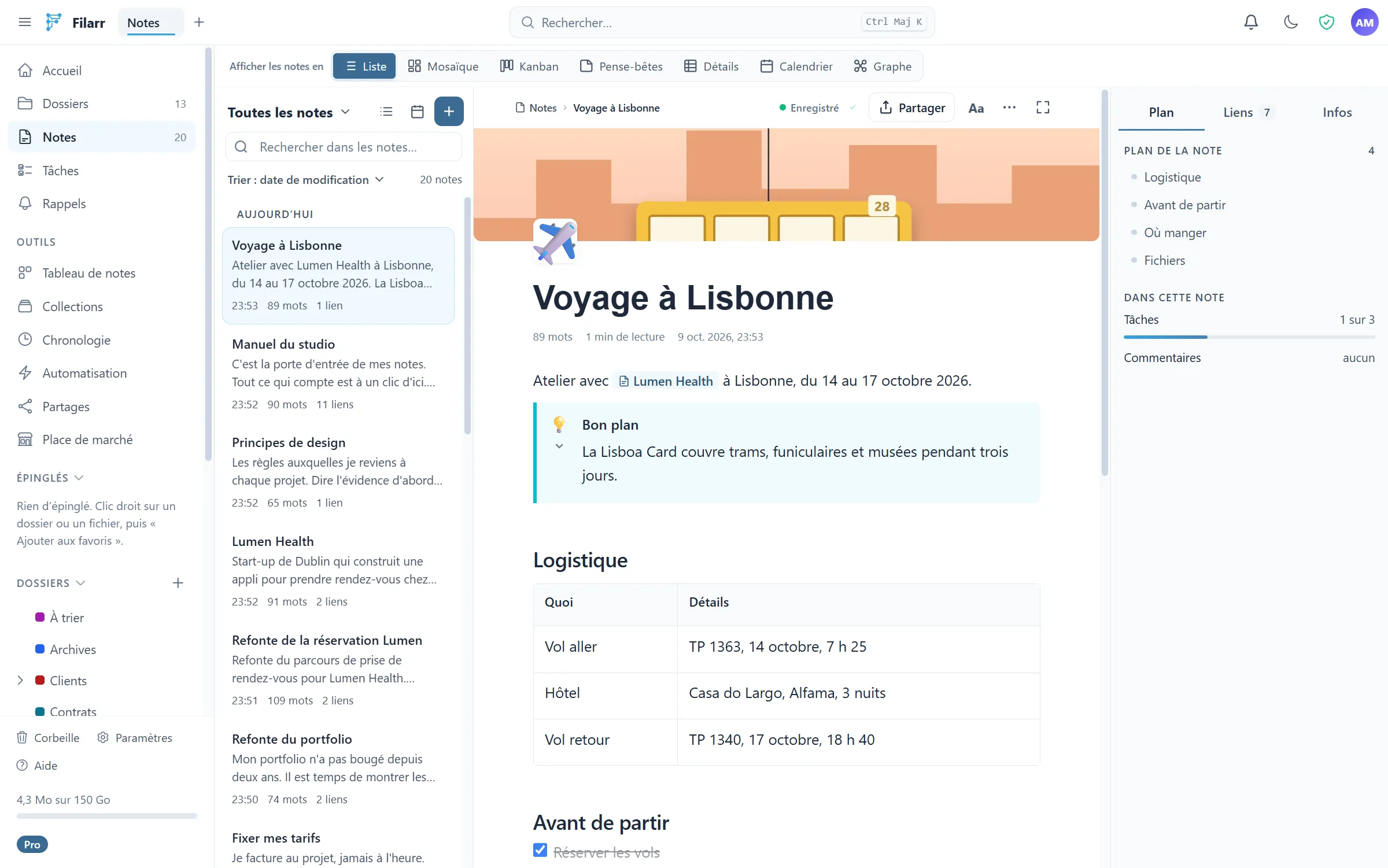Create new note with blue plus button
This screenshot has width=1388, height=868.
pyautogui.click(x=449, y=111)
